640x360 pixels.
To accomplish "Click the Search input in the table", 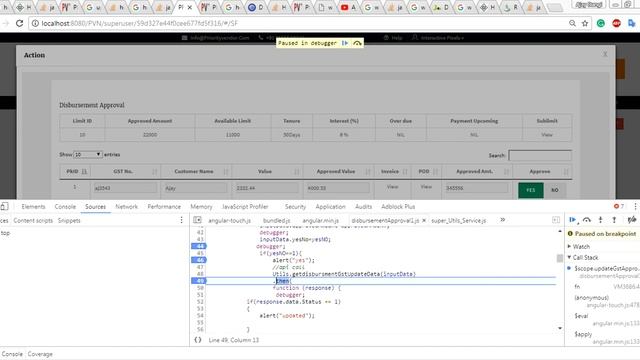I will [540, 156].
